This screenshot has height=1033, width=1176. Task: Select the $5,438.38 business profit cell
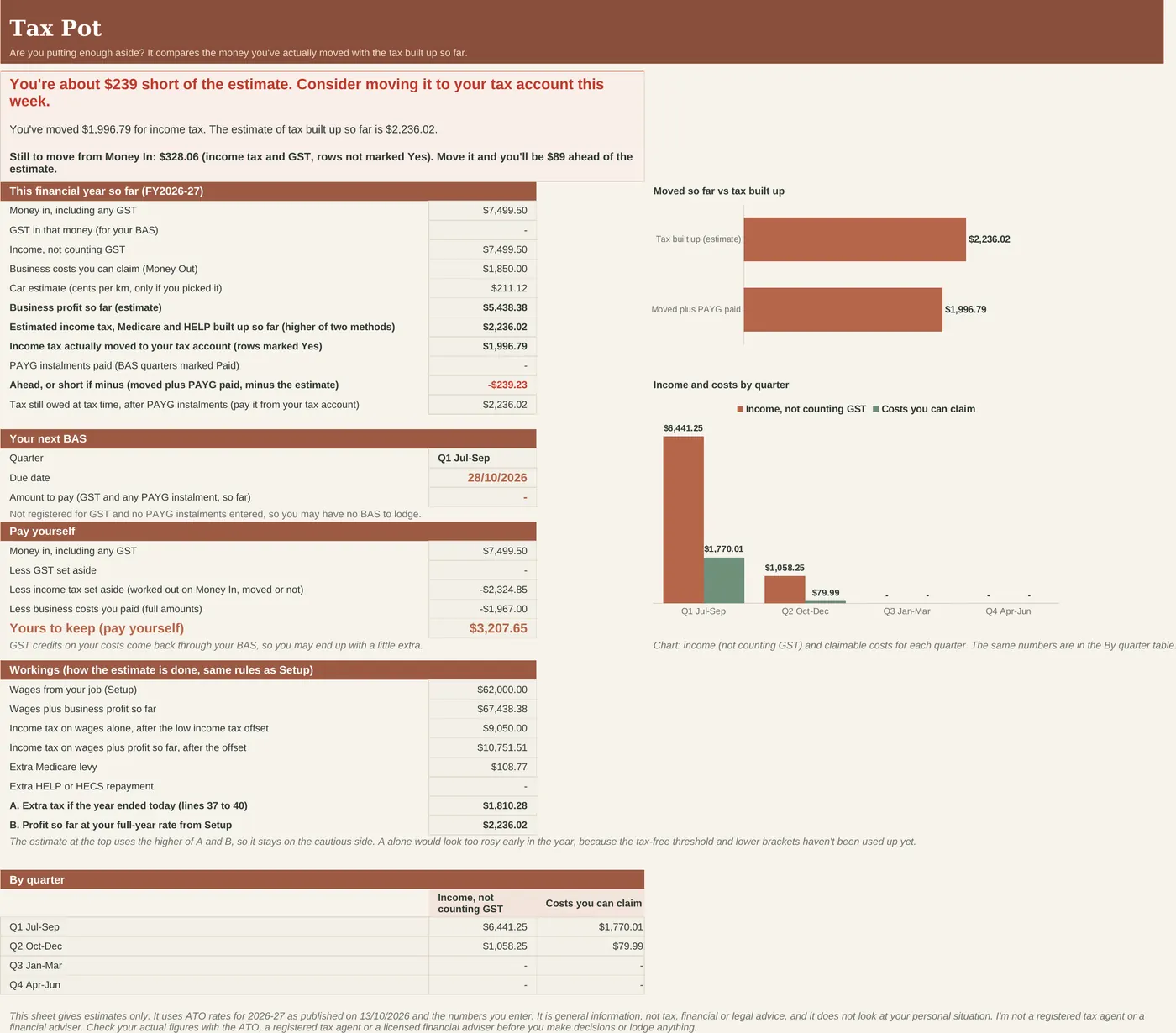click(482, 307)
